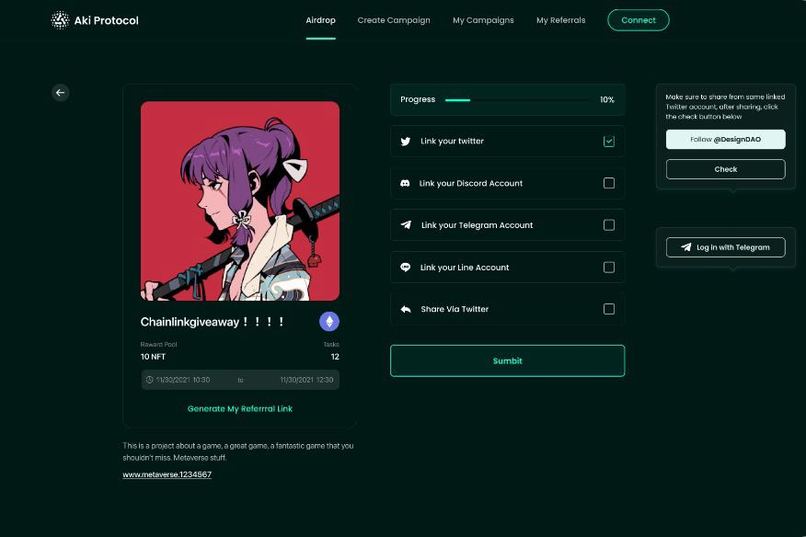Click the 10 NFT reward value
This screenshot has width=806, height=537.
153,357
